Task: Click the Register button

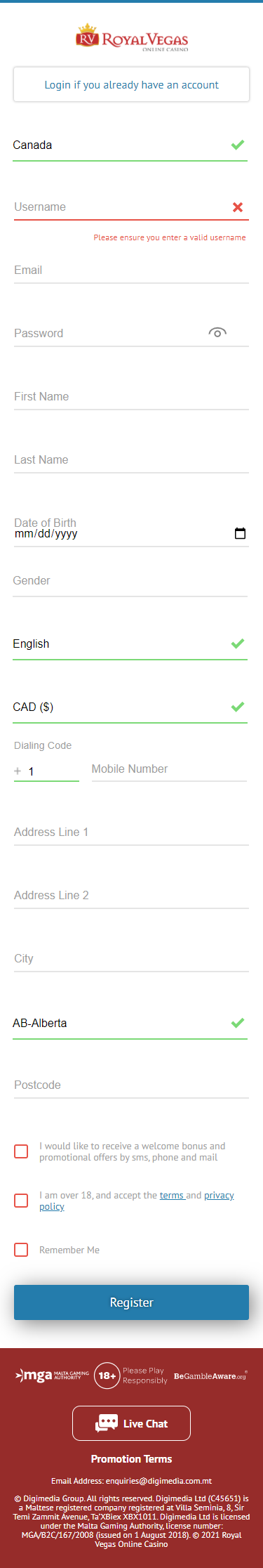Action: click(x=132, y=1302)
